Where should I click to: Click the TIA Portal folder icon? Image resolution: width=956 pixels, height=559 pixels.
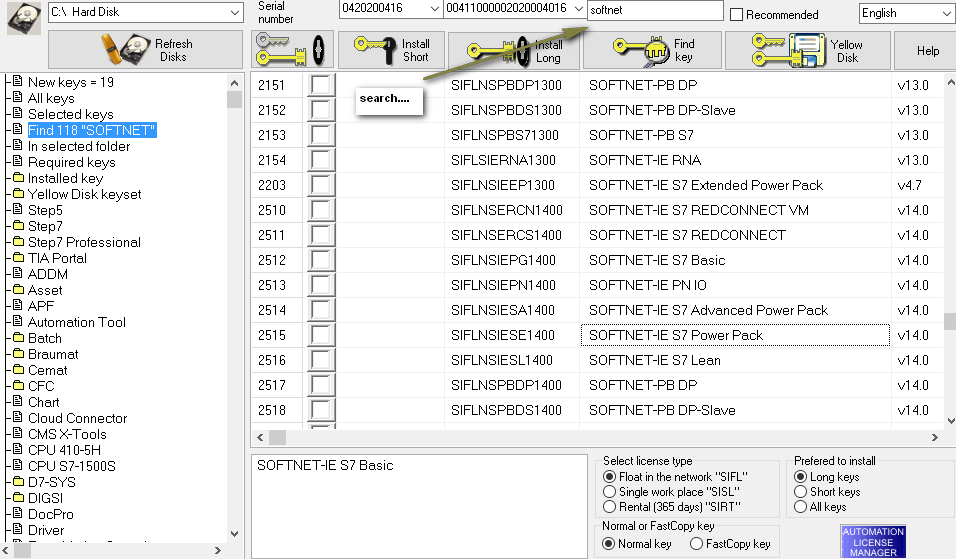point(18,257)
